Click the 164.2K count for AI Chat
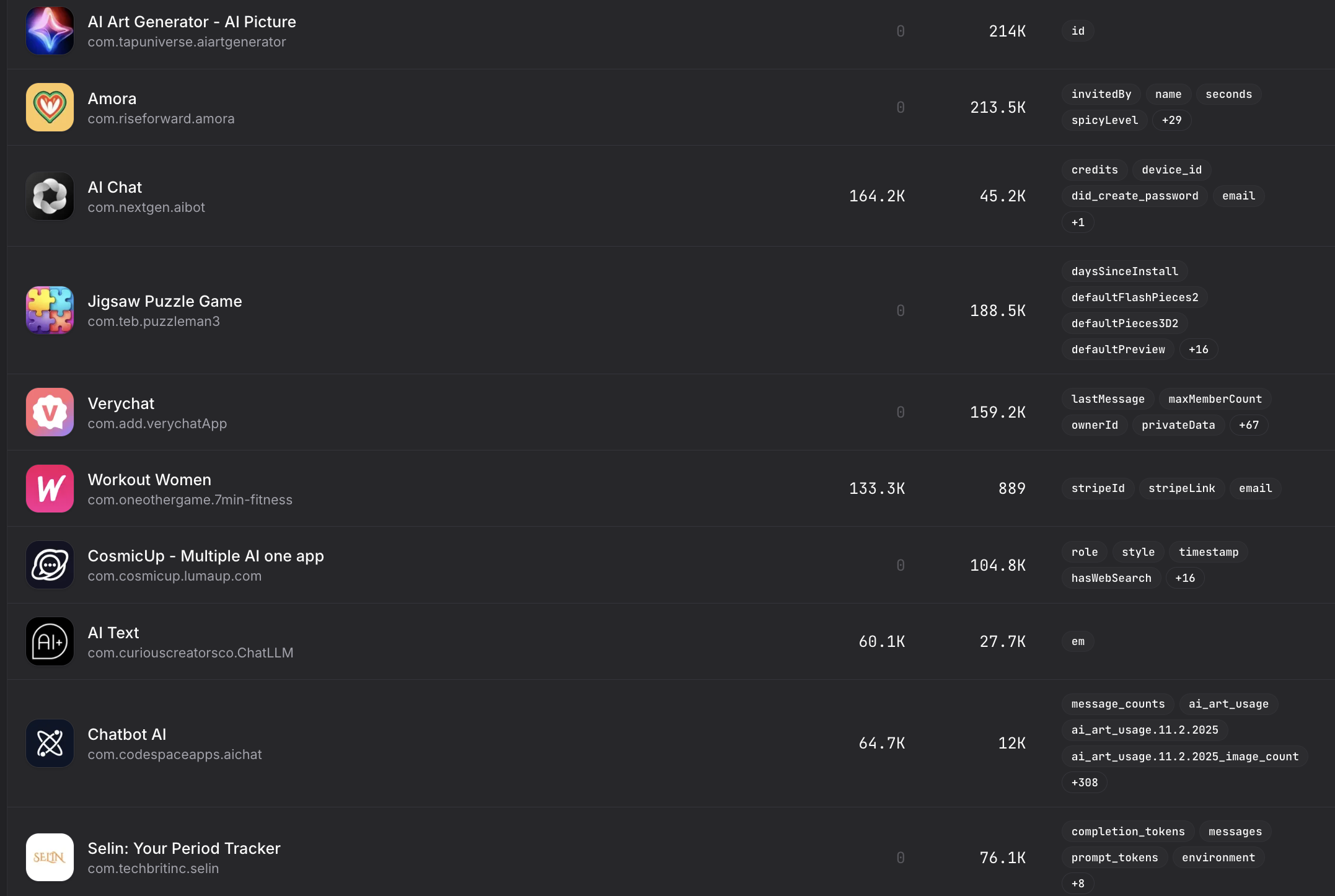1335x896 pixels. [x=876, y=196]
